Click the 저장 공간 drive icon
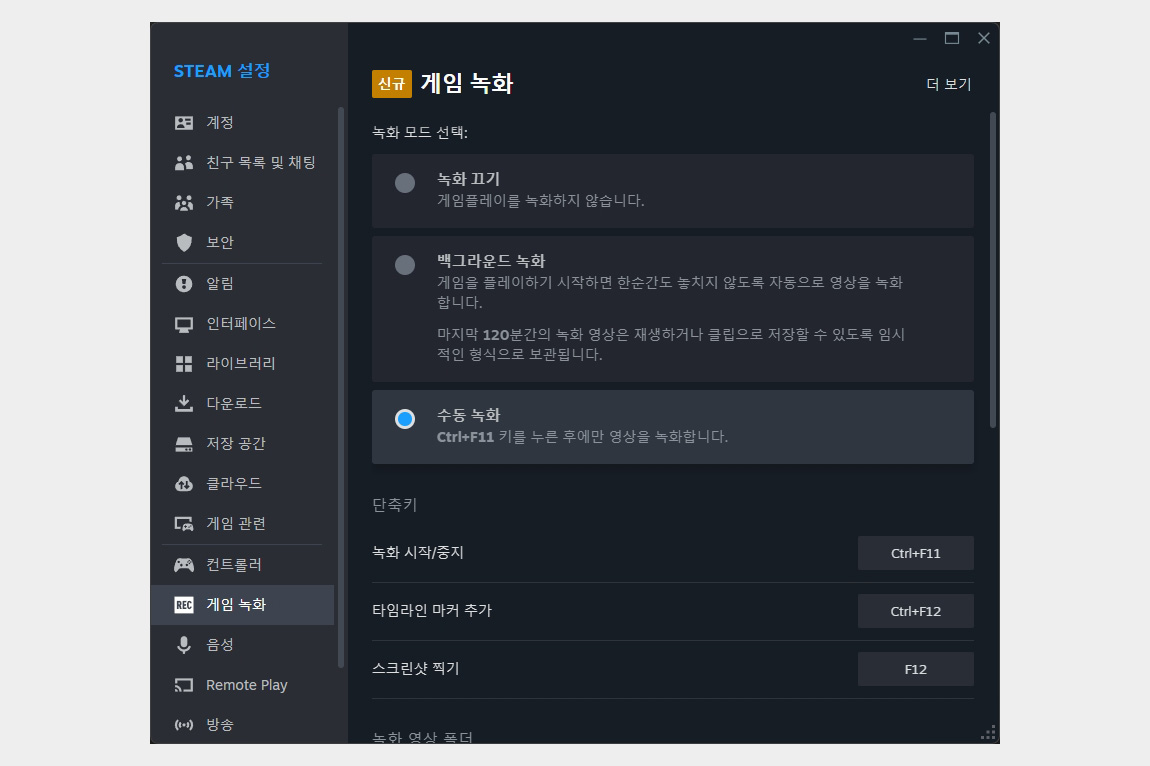The height and width of the screenshot is (766, 1150). coord(184,444)
